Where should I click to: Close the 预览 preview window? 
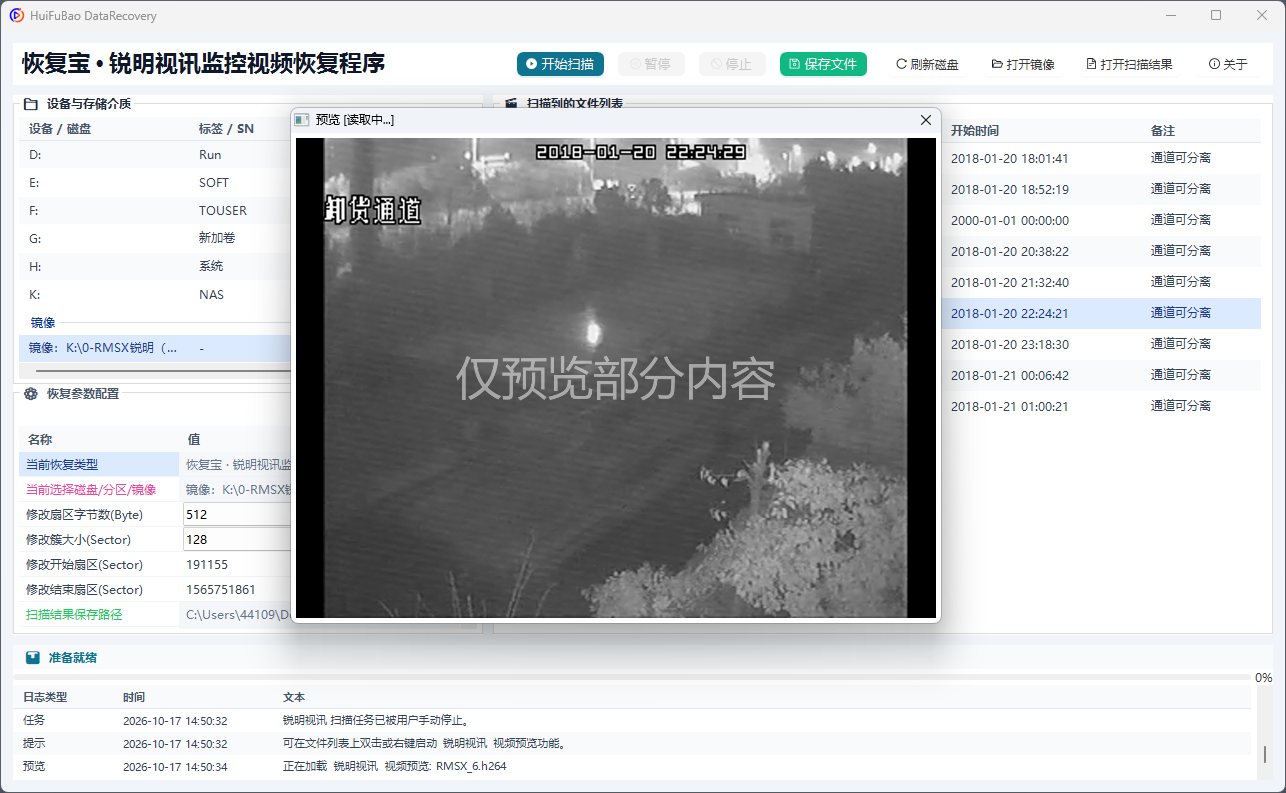point(926,120)
